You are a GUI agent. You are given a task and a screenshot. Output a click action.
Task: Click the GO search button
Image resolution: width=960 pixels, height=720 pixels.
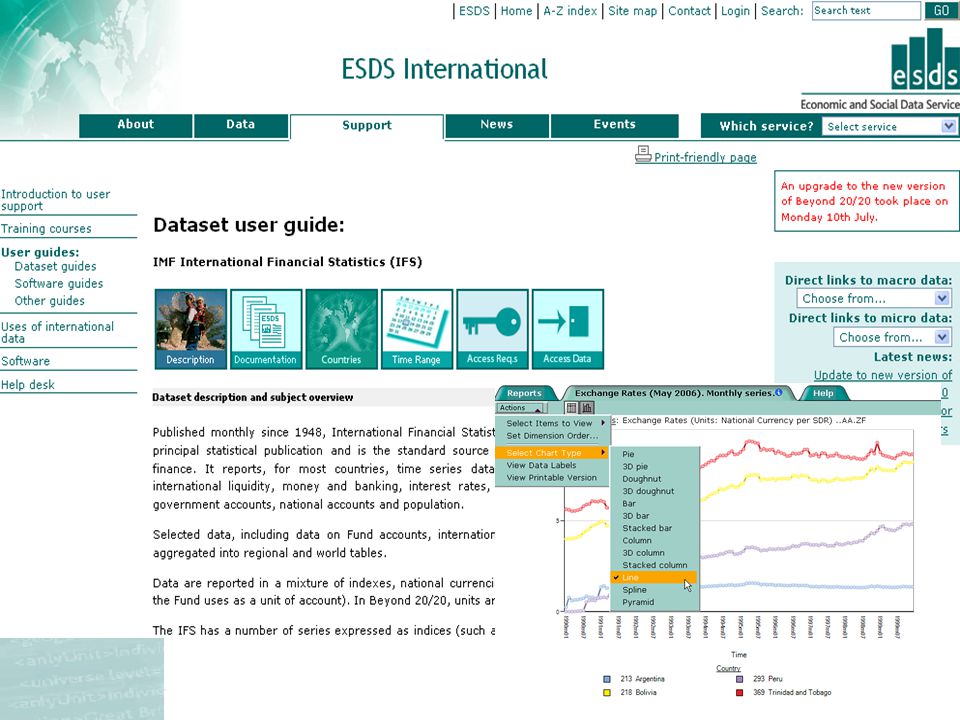(x=942, y=10)
